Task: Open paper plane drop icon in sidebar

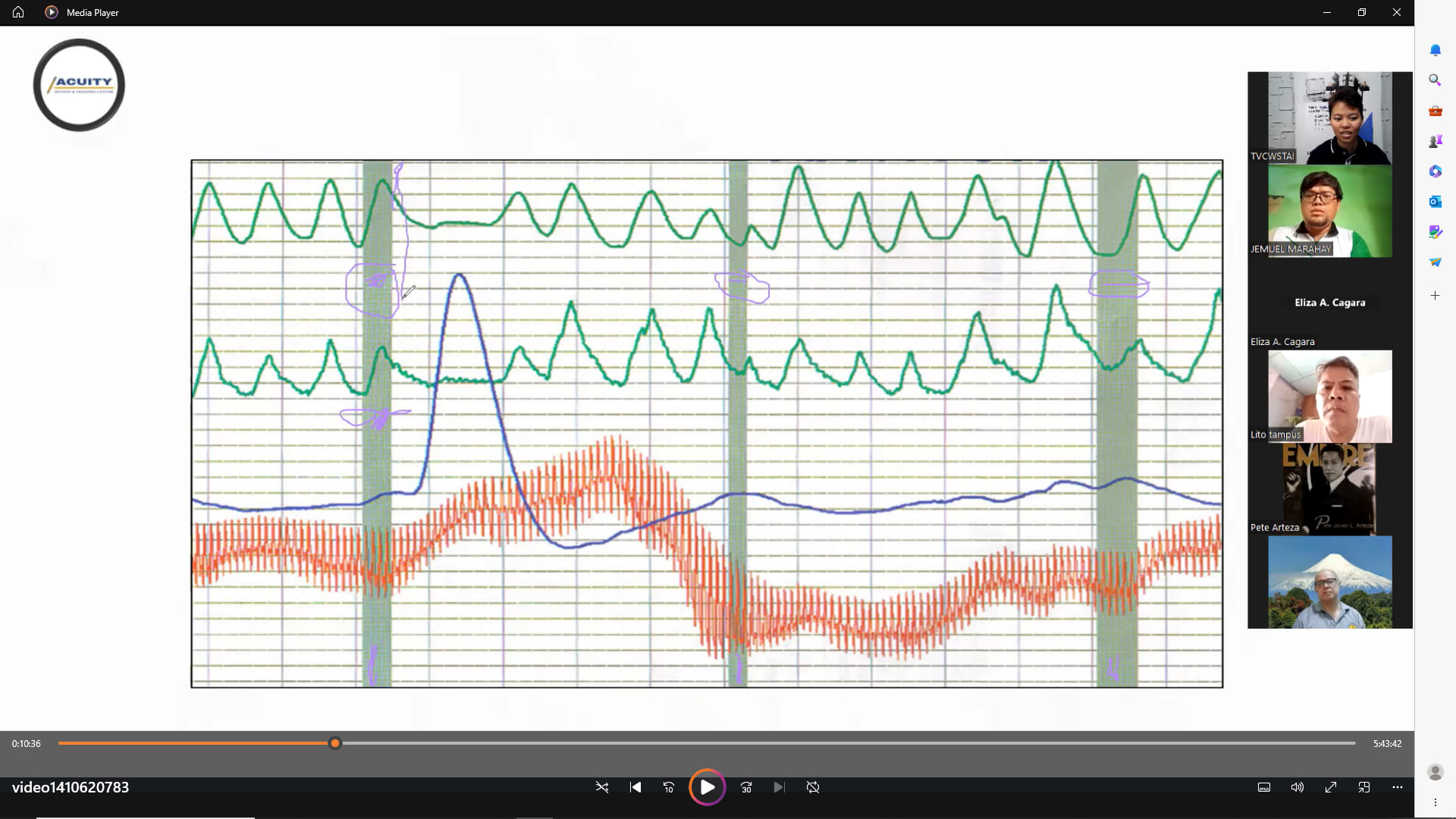Action: click(1435, 262)
